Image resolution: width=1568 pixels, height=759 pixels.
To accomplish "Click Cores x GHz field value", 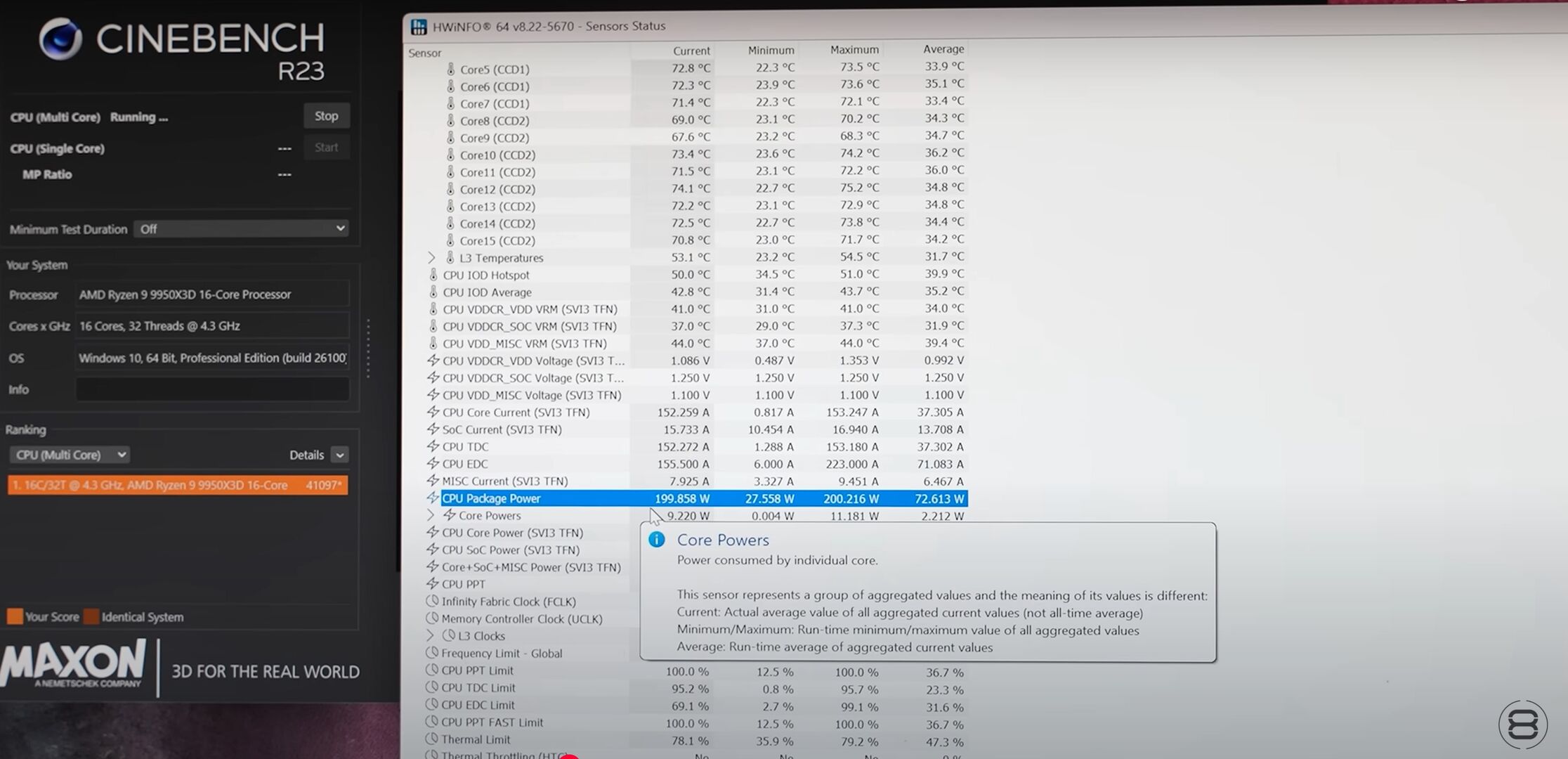I will coord(212,326).
